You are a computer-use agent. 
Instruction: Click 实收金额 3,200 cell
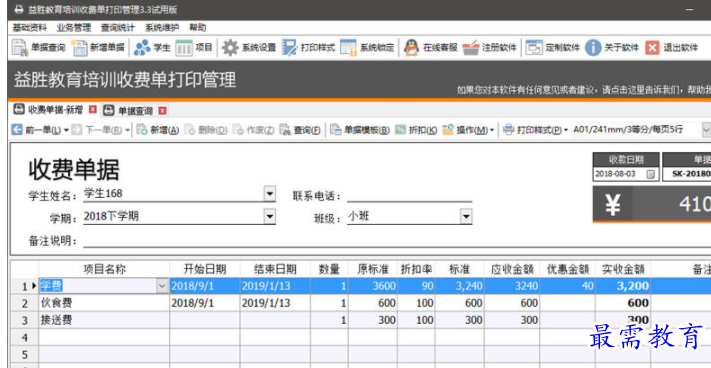click(623, 286)
